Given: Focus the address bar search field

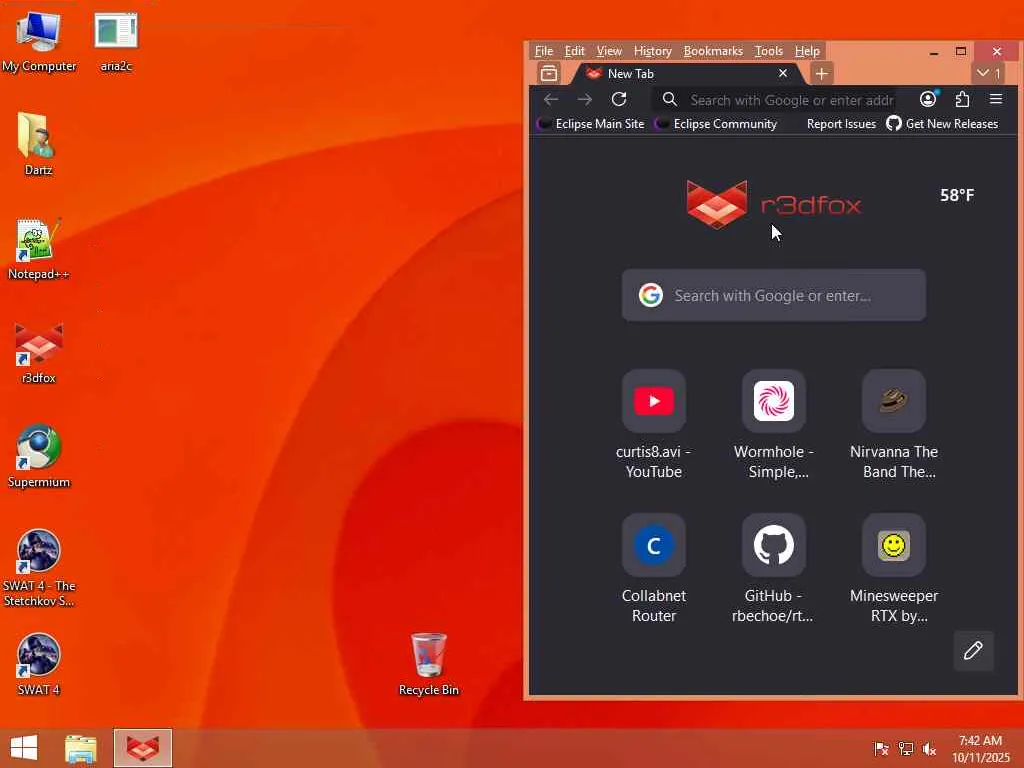Looking at the screenshot, I should pyautogui.click(x=775, y=100).
